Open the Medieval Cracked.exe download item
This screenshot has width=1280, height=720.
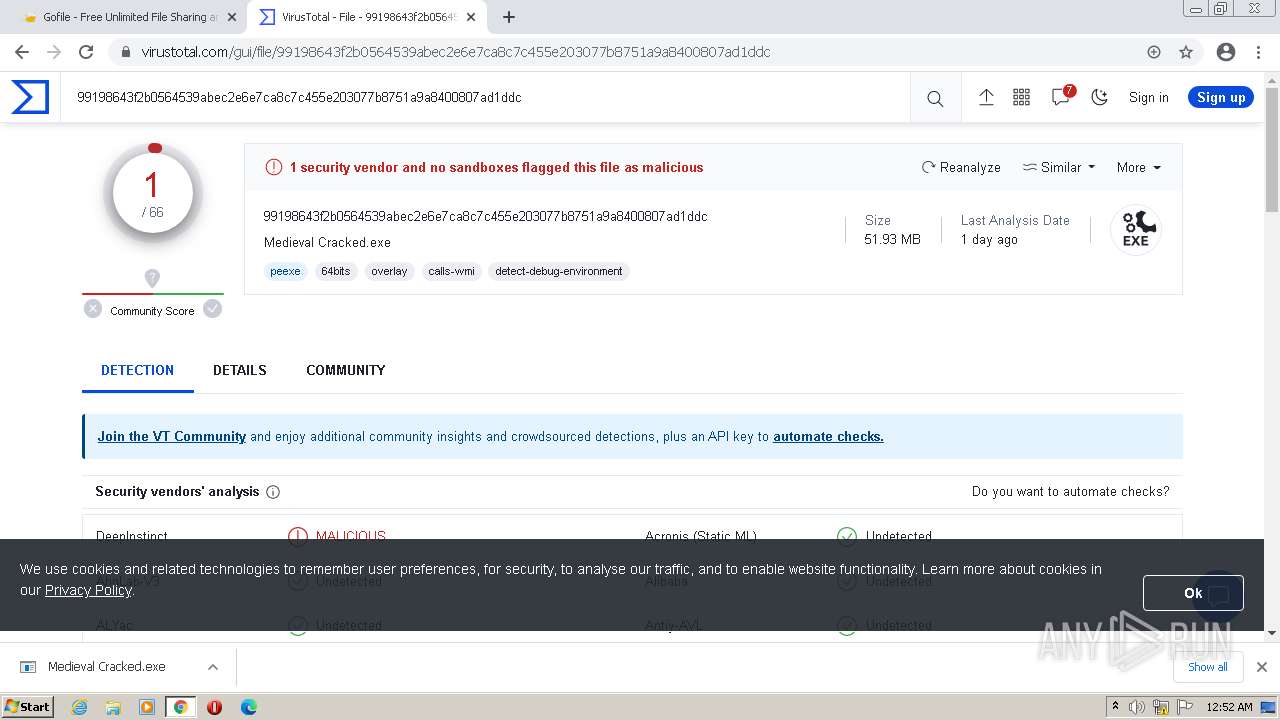coord(106,667)
